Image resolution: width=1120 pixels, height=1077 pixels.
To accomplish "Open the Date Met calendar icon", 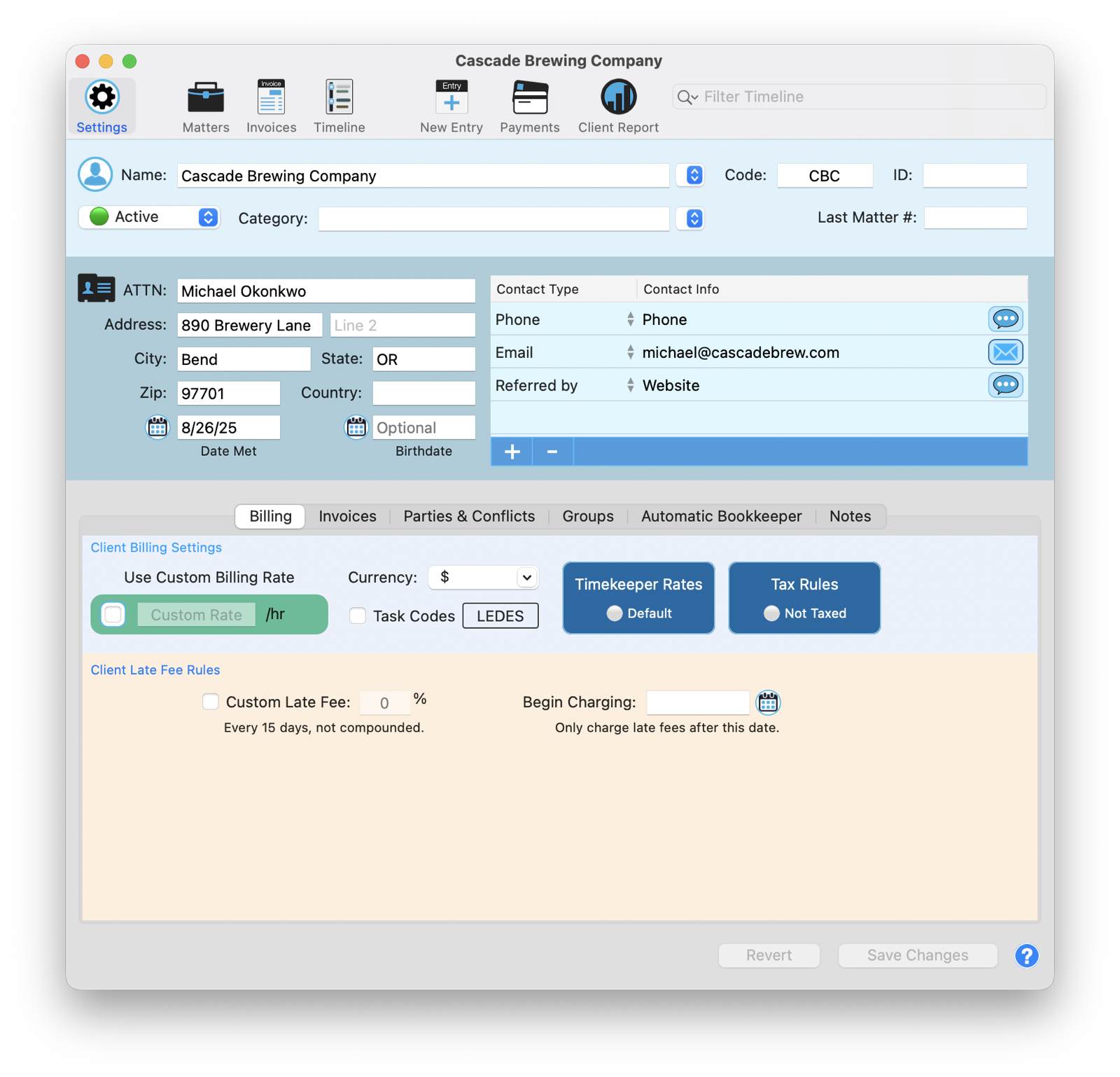I will tap(157, 427).
